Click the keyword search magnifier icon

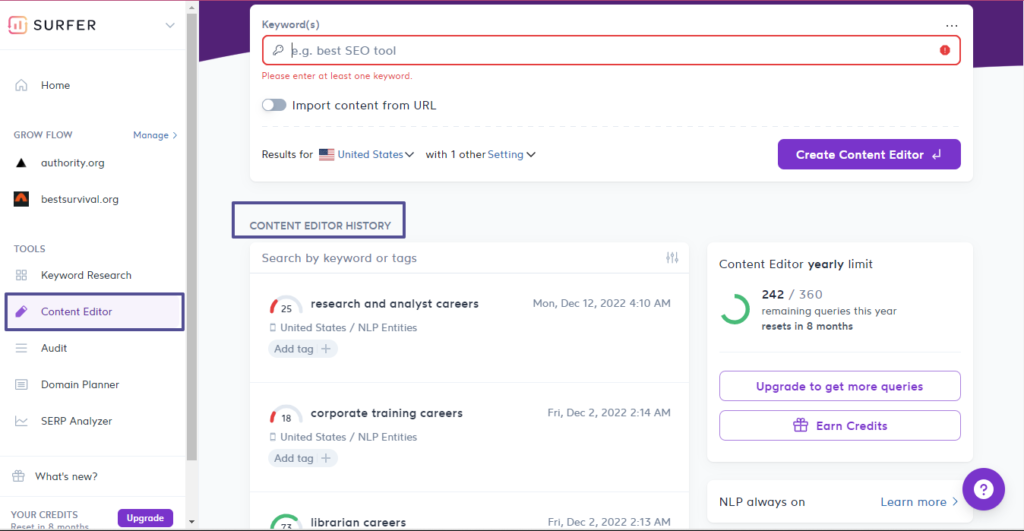(x=278, y=50)
